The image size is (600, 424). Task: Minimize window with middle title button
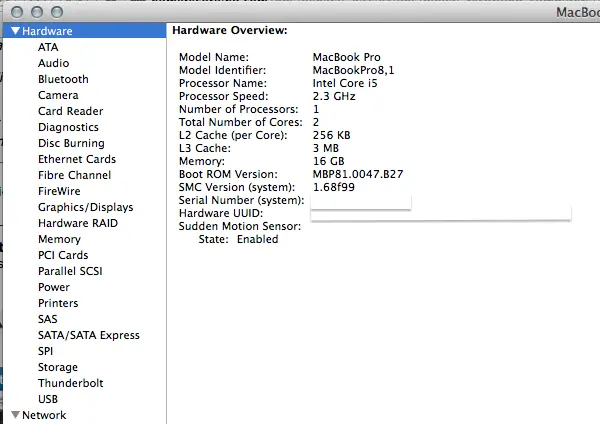tap(37, 12)
